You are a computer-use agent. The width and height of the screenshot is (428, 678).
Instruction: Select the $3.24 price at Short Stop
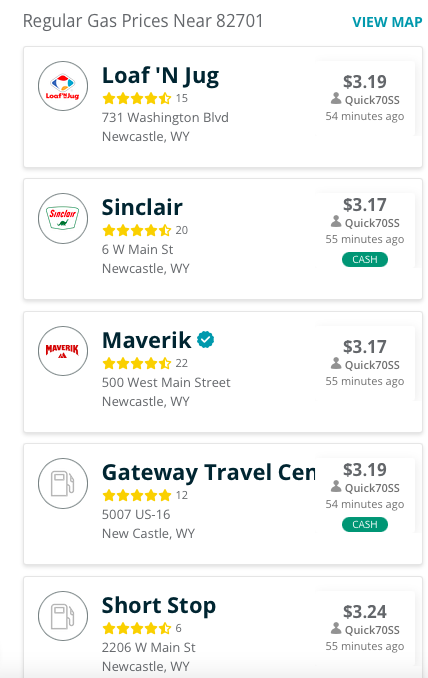[x=365, y=611]
